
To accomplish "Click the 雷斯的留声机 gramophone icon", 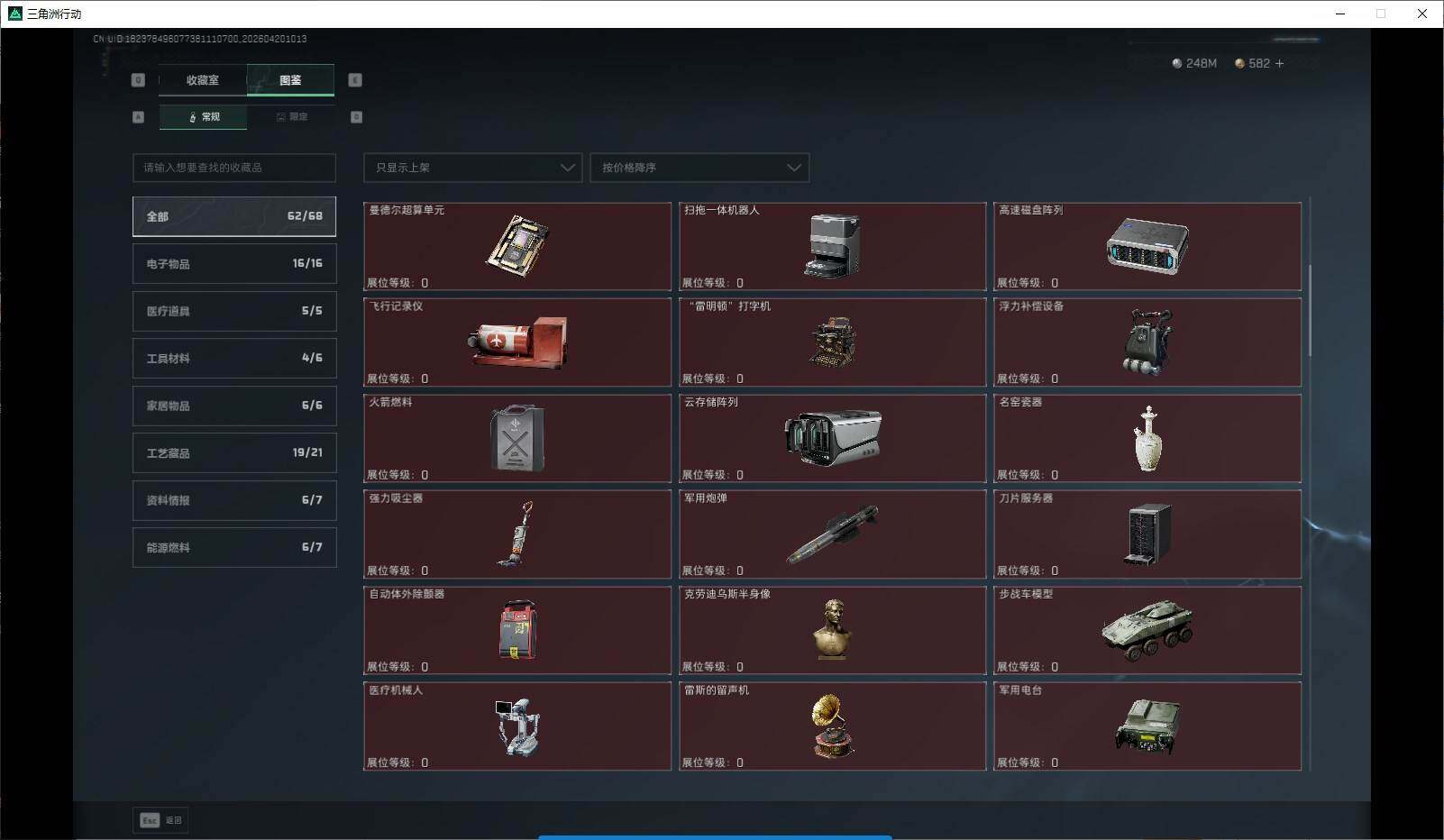I will click(x=832, y=726).
